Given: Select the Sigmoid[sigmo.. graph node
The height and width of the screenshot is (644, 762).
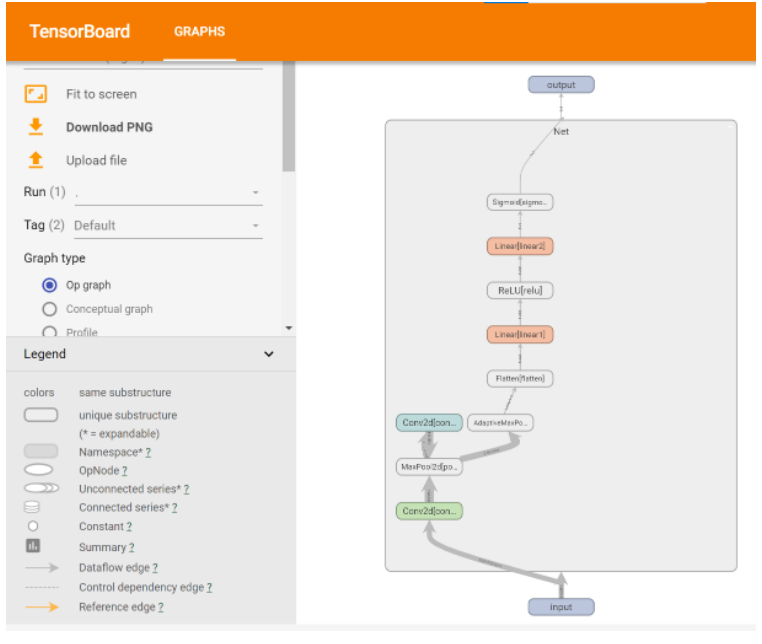Looking at the screenshot, I should click(520, 202).
